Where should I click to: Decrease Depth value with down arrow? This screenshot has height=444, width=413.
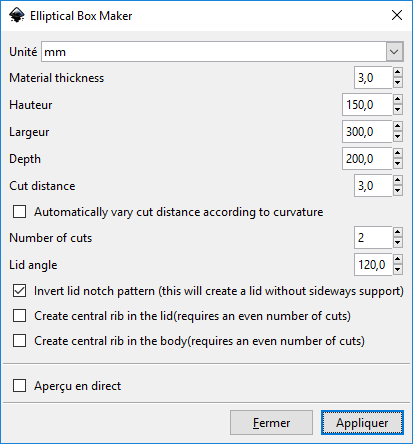pyautogui.click(x=397, y=164)
